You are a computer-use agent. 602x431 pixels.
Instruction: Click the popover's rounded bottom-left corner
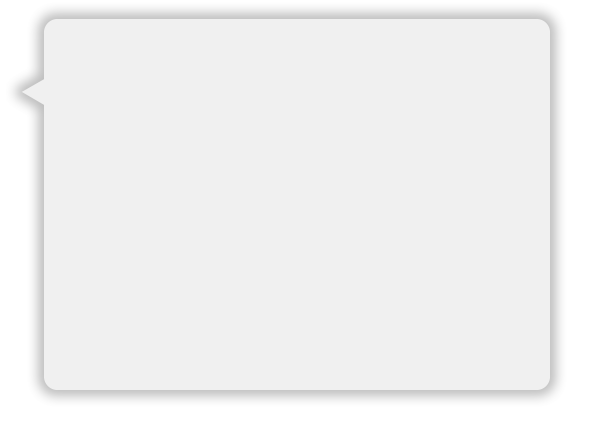(x=51, y=383)
